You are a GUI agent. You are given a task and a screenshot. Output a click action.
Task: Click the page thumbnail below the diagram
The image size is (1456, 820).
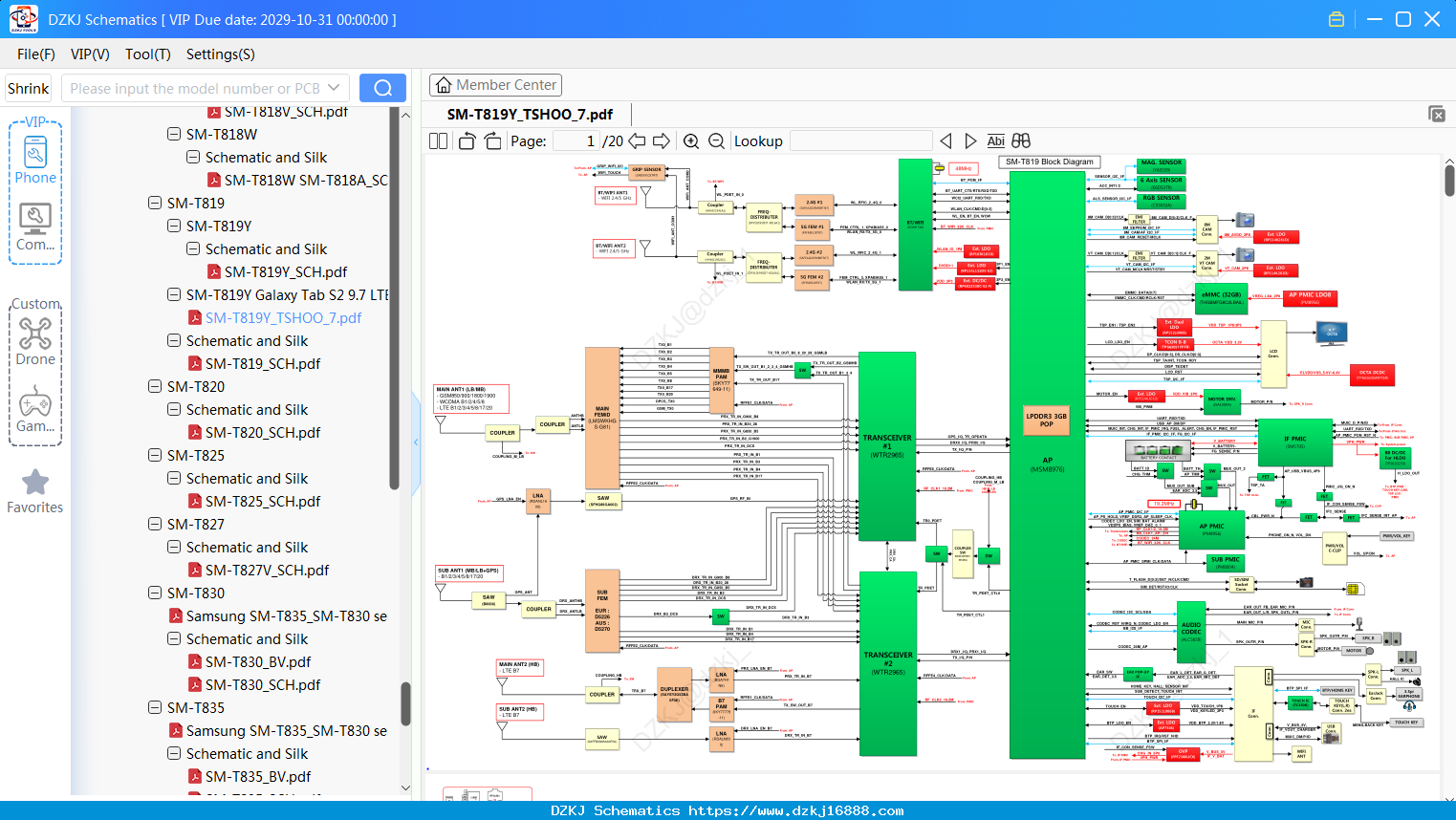click(x=488, y=793)
